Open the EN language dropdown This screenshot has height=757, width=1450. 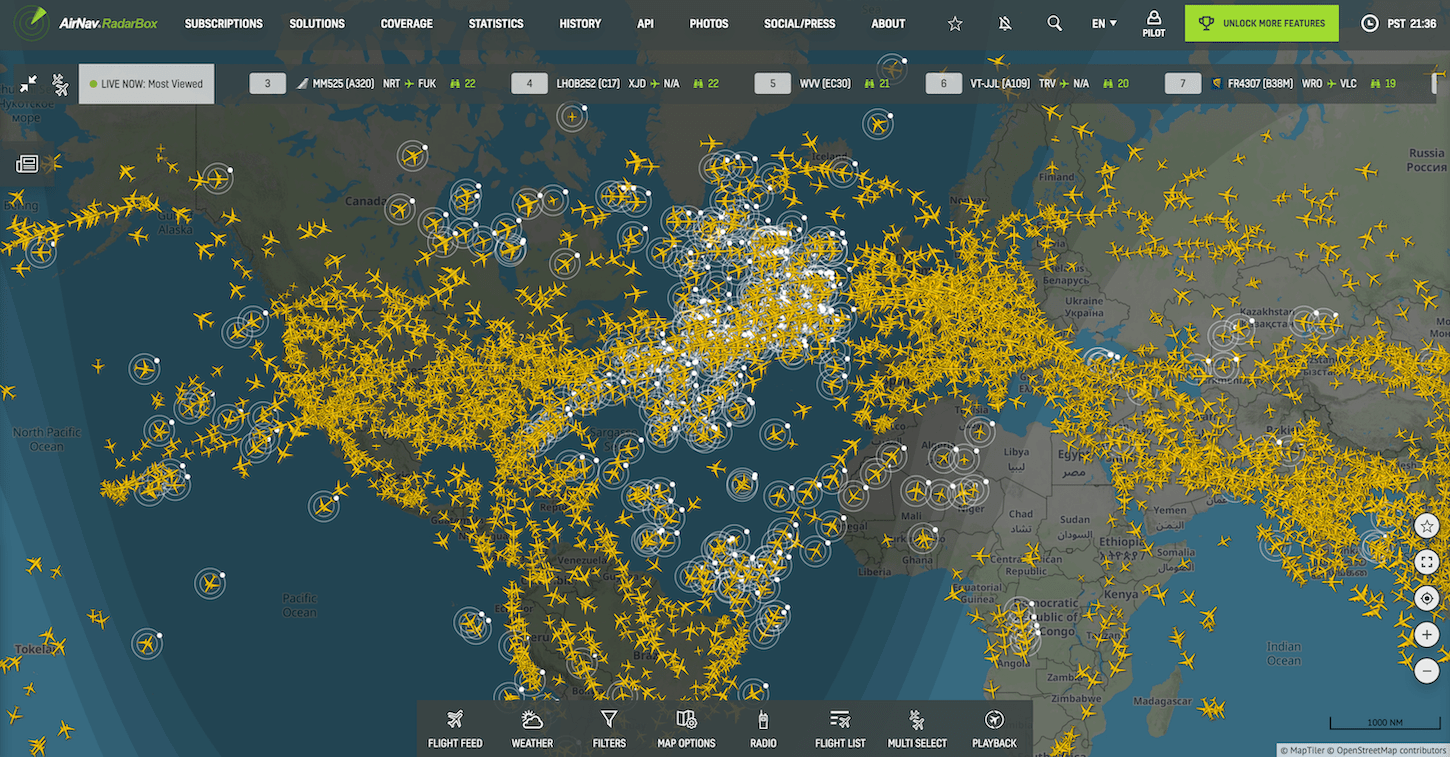pyautogui.click(x=1103, y=22)
